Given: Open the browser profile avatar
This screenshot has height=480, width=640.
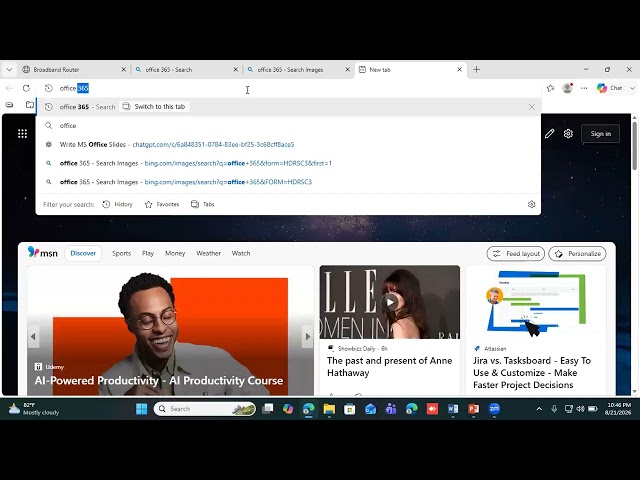Looking at the screenshot, I should [x=567, y=88].
